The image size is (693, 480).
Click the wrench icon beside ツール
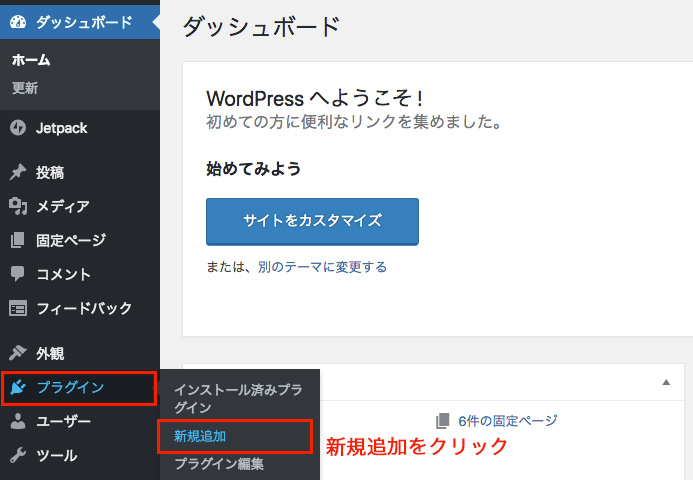pyautogui.click(x=18, y=455)
